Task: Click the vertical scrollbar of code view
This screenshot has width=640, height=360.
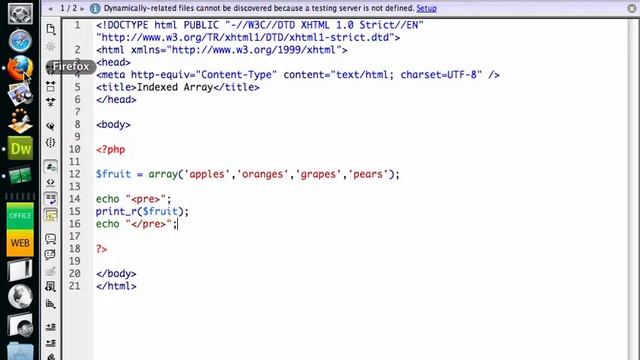Action: click(x=633, y=188)
